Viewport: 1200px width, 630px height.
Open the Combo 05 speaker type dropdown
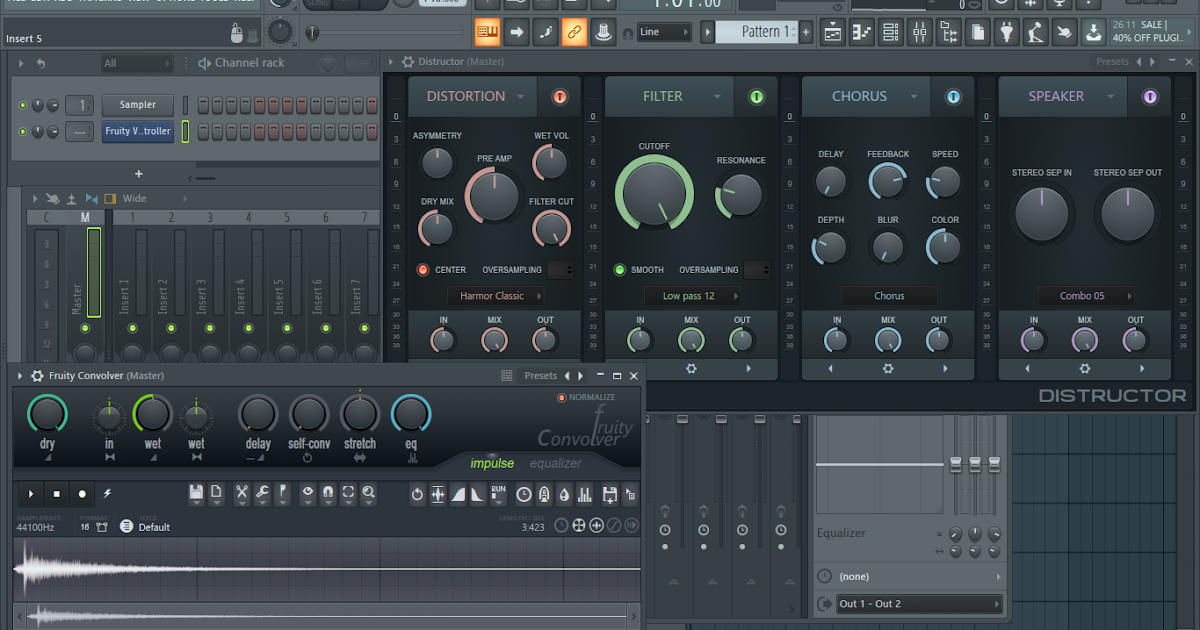tap(1087, 296)
